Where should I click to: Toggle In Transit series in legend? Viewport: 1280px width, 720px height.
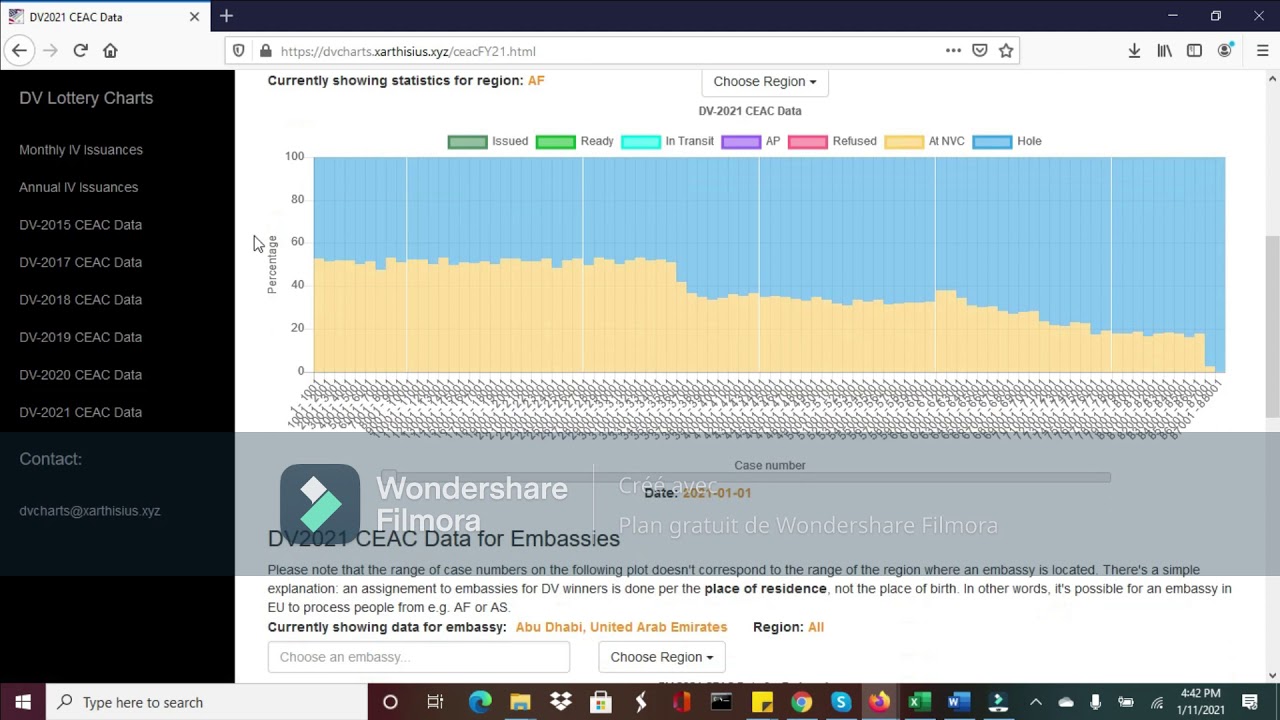(668, 141)
